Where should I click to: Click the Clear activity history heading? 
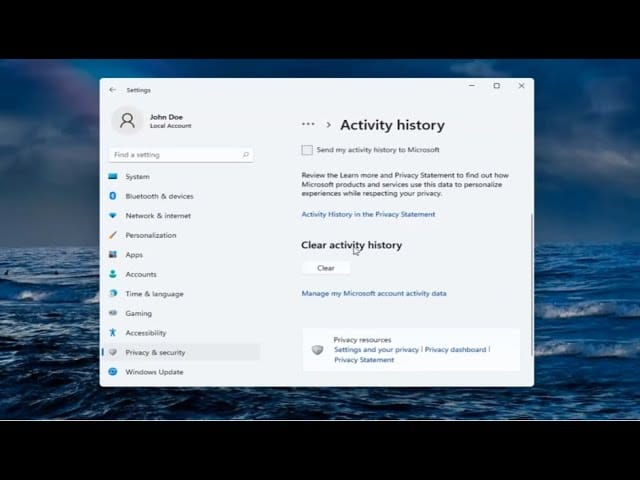pos(351,245)
